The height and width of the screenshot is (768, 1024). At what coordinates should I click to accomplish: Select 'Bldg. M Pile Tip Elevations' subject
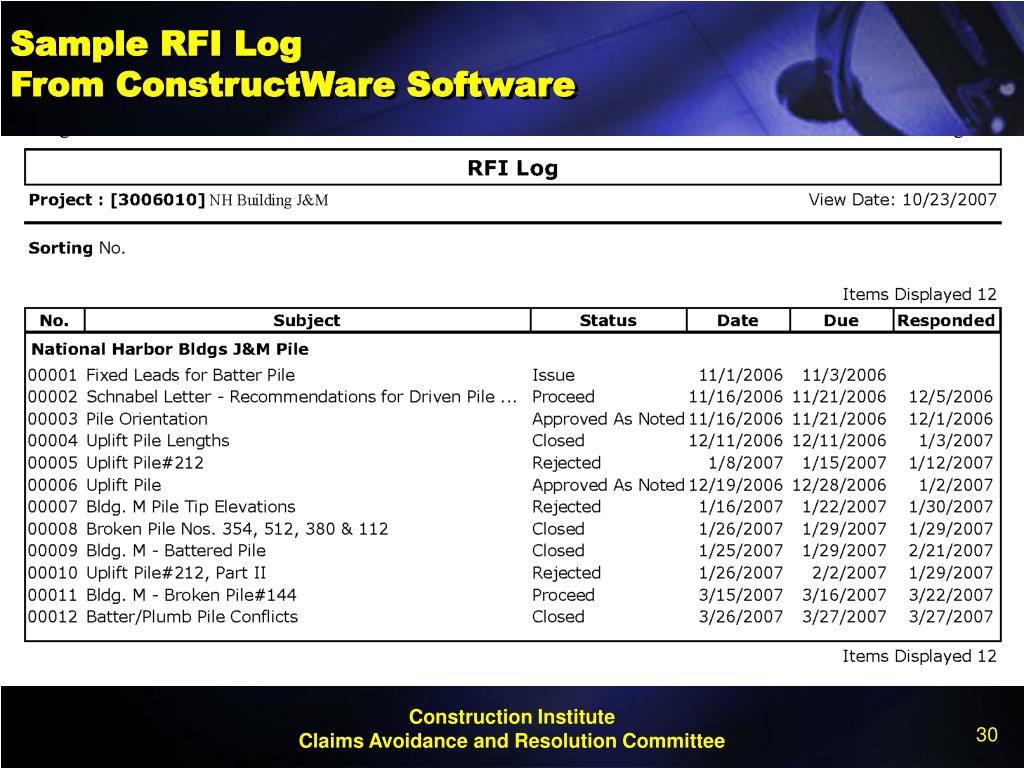click(191, 507)
